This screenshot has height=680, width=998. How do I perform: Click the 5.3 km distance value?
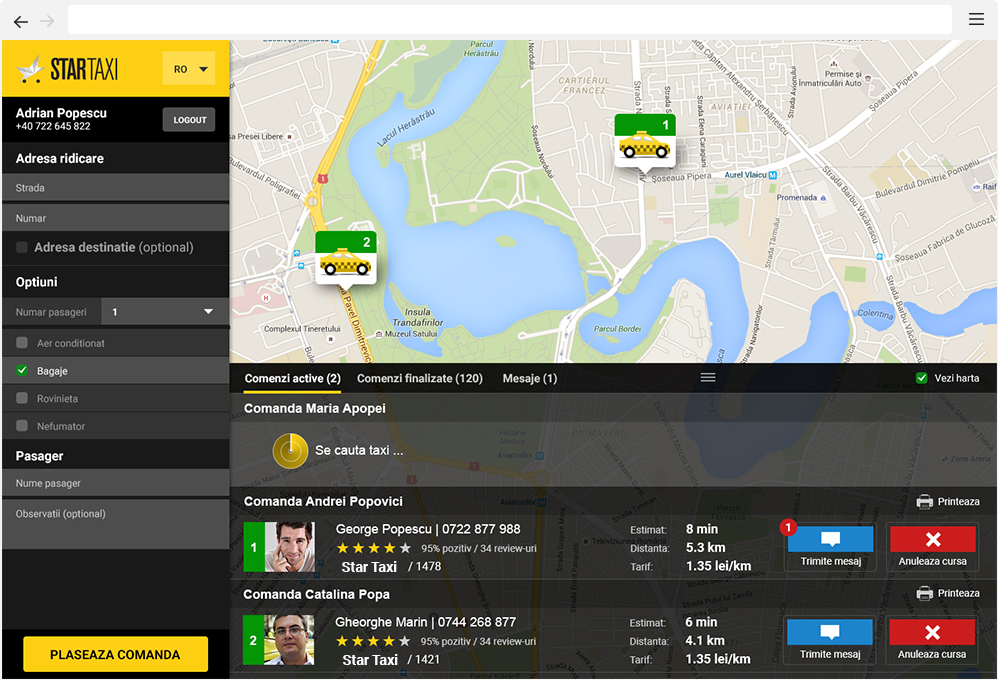pyautogui.click(x=705, y=548)
